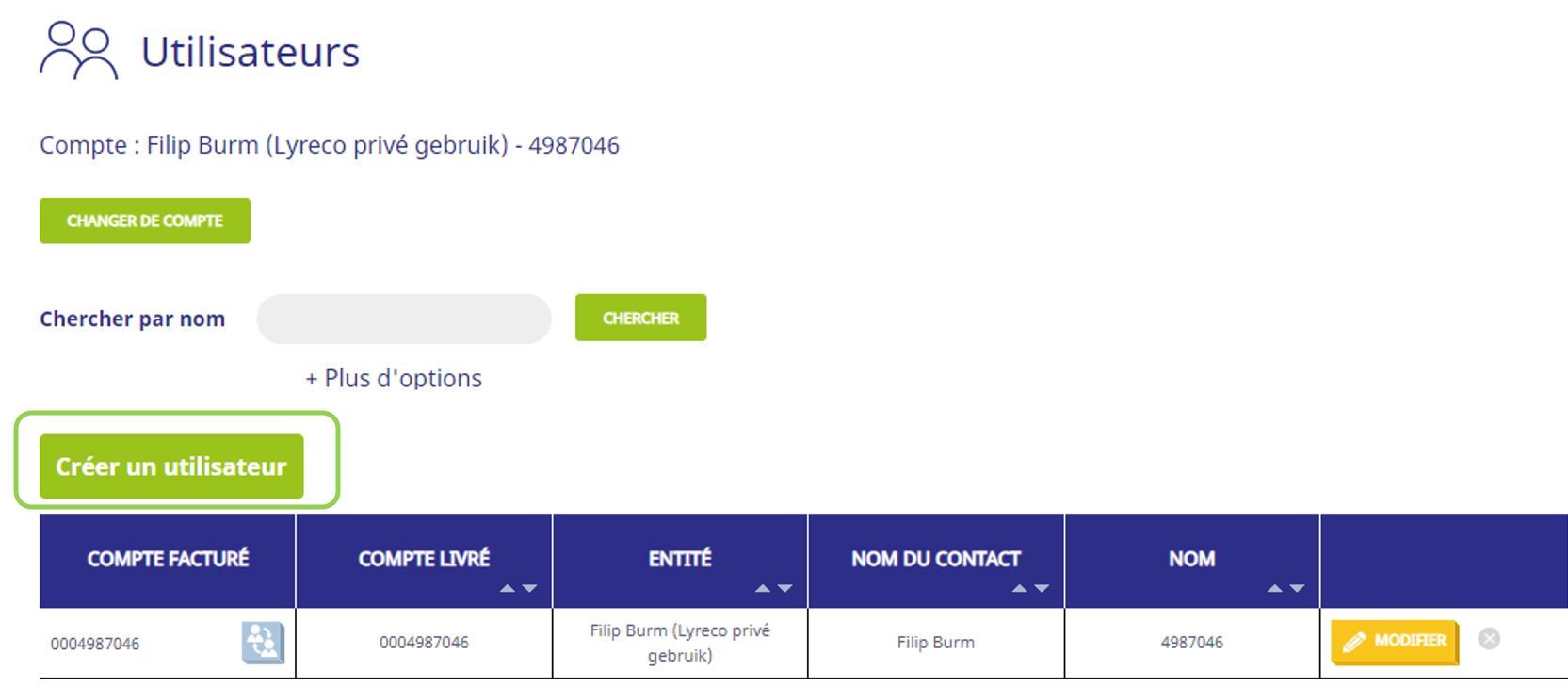Click the Créer un utilisateur button
Image resolution: width=1568 pixels, height=687 pixels.
coord(171,466)
